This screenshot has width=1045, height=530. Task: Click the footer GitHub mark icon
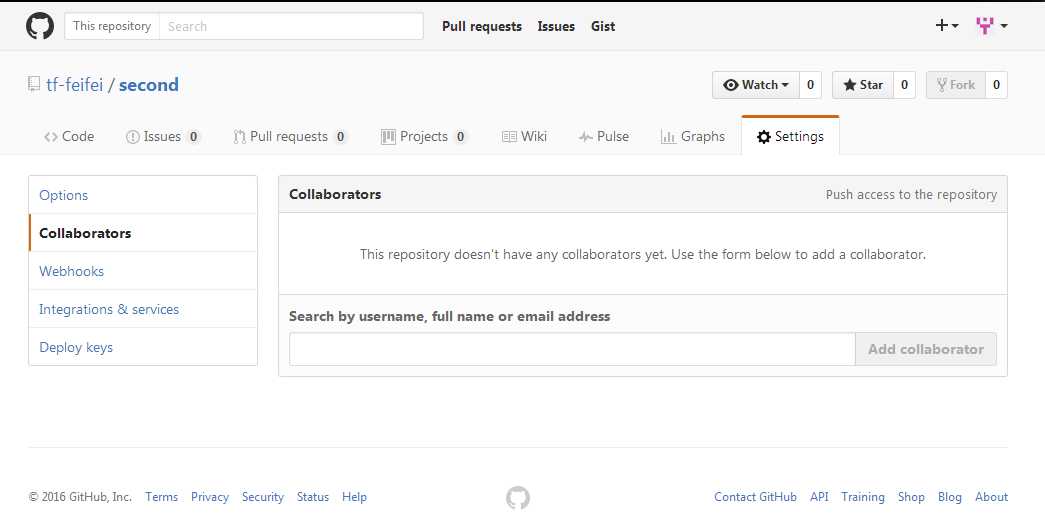[x=518, y=497]
